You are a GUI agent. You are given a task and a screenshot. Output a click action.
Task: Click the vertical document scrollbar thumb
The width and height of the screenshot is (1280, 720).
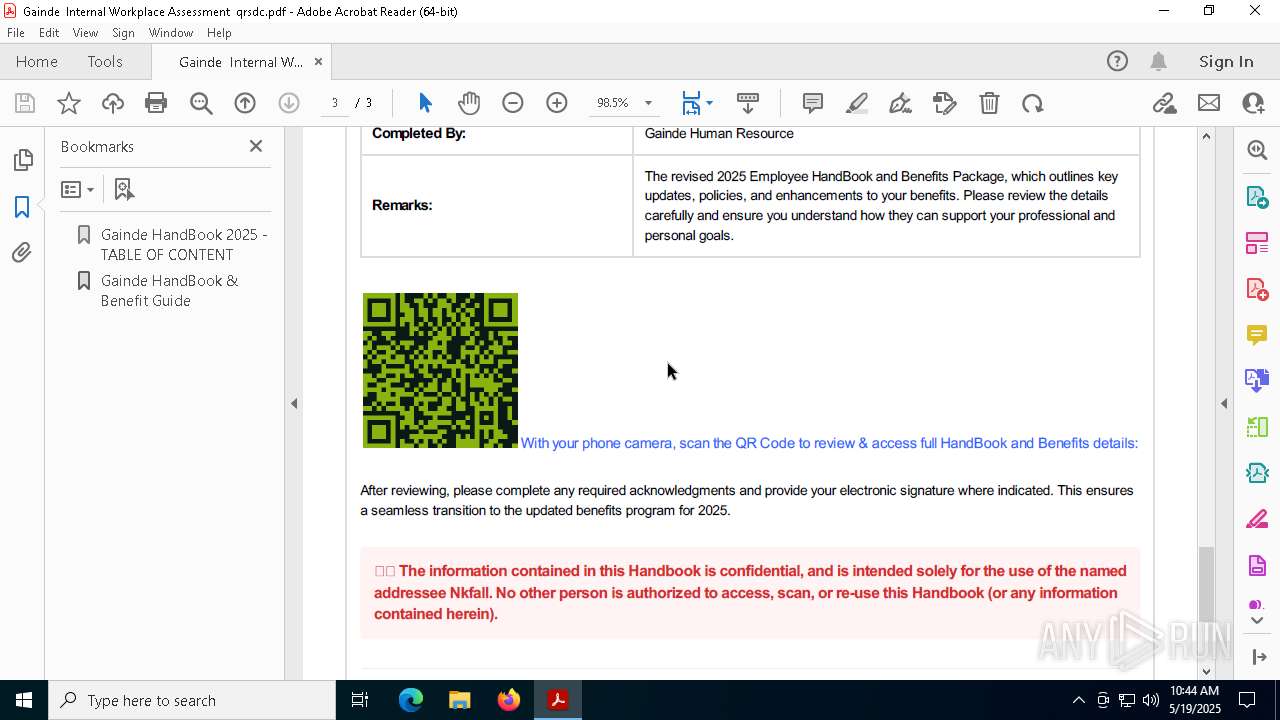(1206, 585)
